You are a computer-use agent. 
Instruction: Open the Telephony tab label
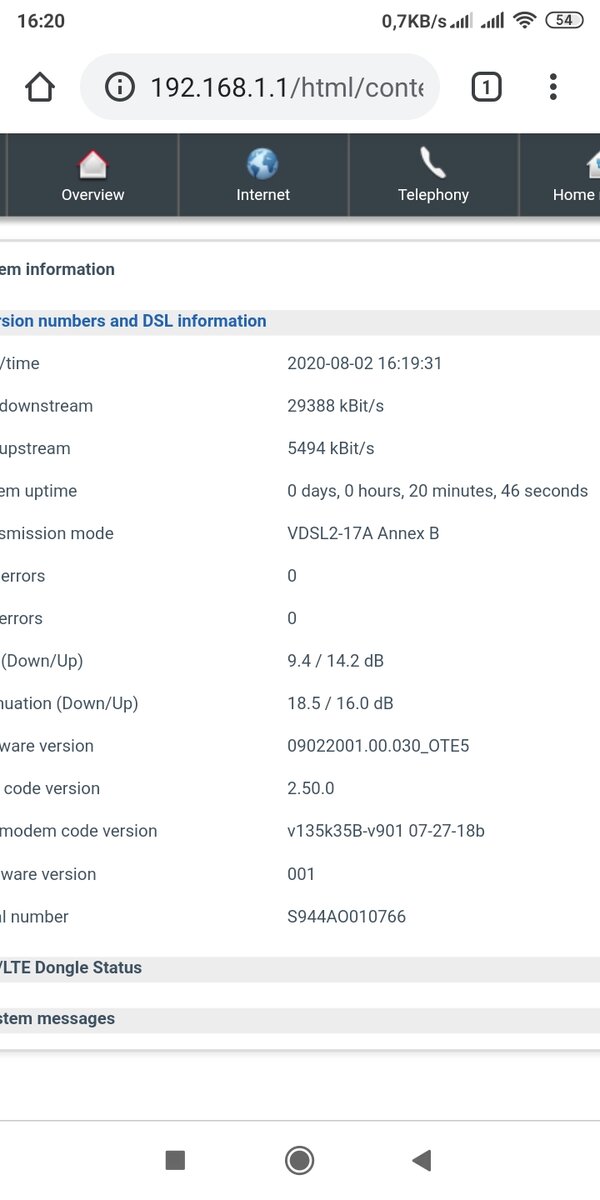coord(433,195)
